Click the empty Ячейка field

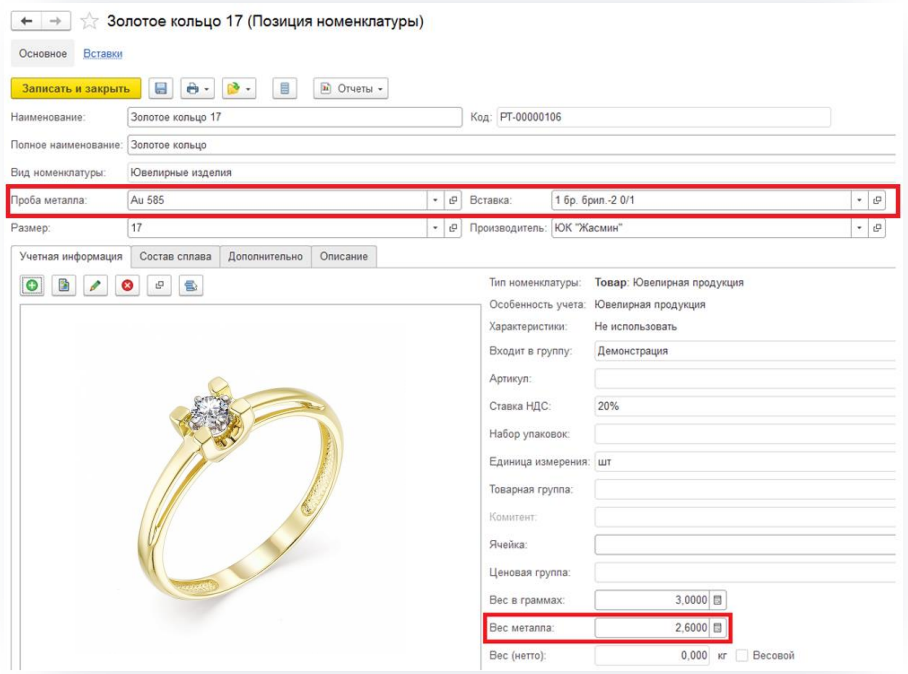[745, 545]
